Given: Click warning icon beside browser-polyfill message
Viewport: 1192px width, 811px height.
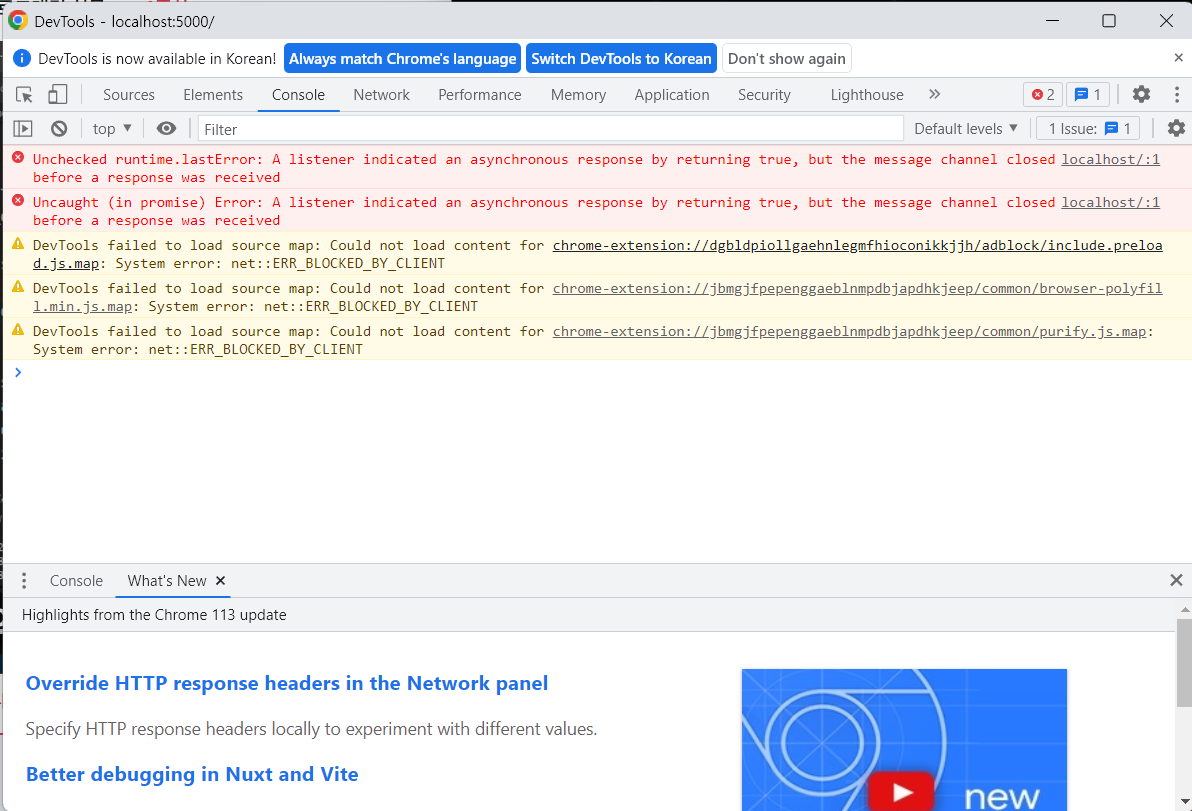Looking at the screenshot, I should [x=18, y=287].
